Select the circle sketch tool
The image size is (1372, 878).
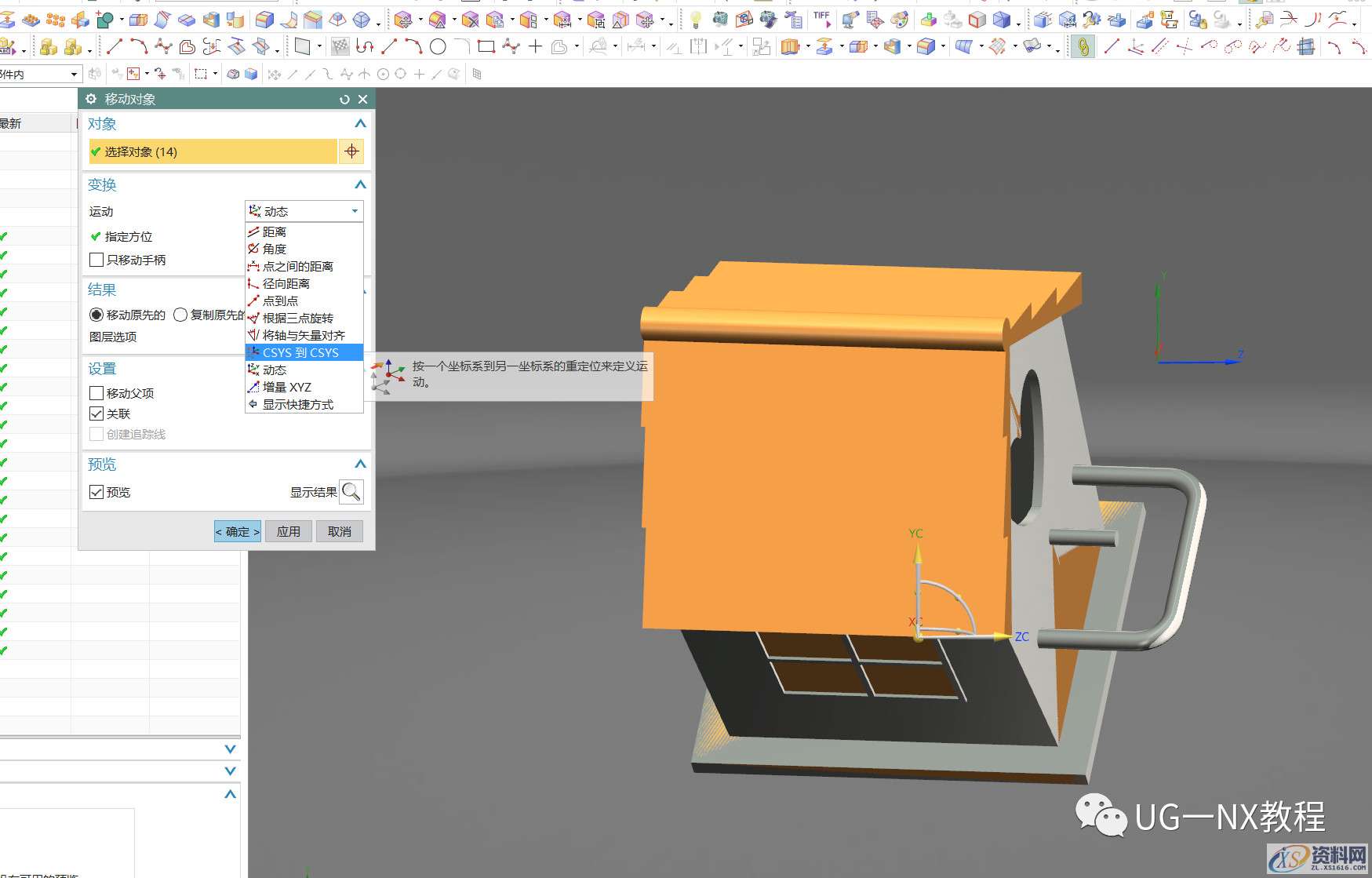pyautogui.click(x=438, y=47)
